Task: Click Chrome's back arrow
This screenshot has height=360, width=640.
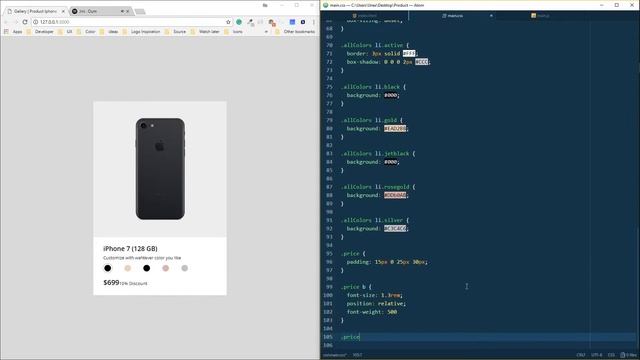Action: point(6,22)
